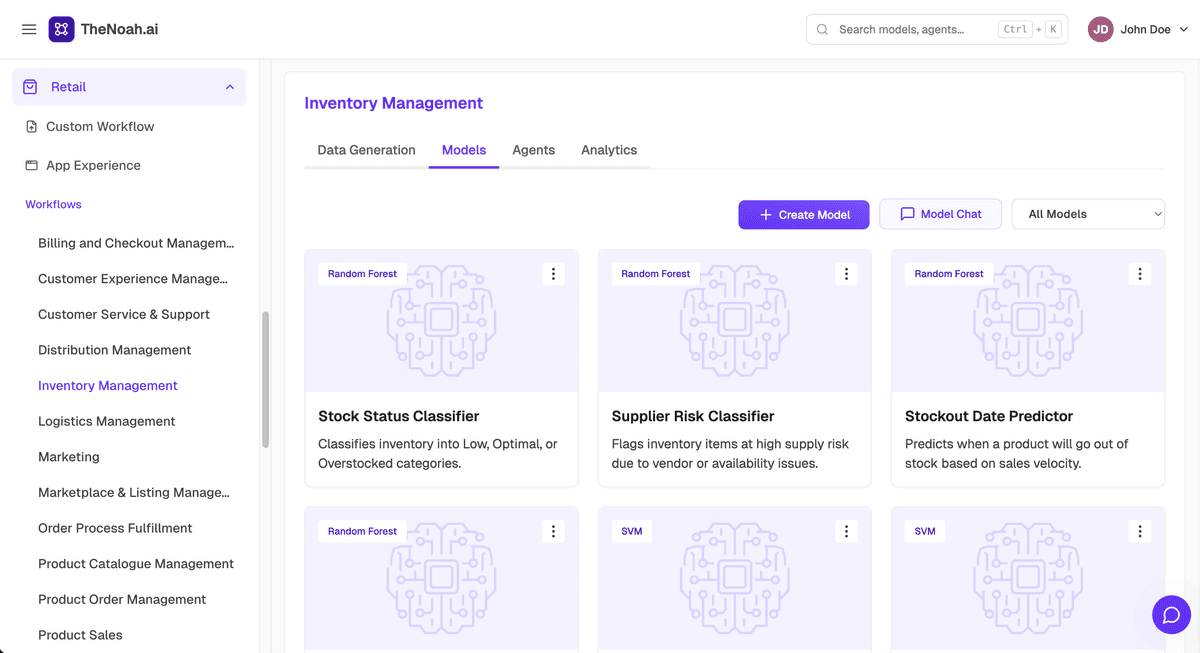Click the Supplier Risk Classifier card thumbnail
This screenshot has height=653, width=1200.
pos(735,320)
